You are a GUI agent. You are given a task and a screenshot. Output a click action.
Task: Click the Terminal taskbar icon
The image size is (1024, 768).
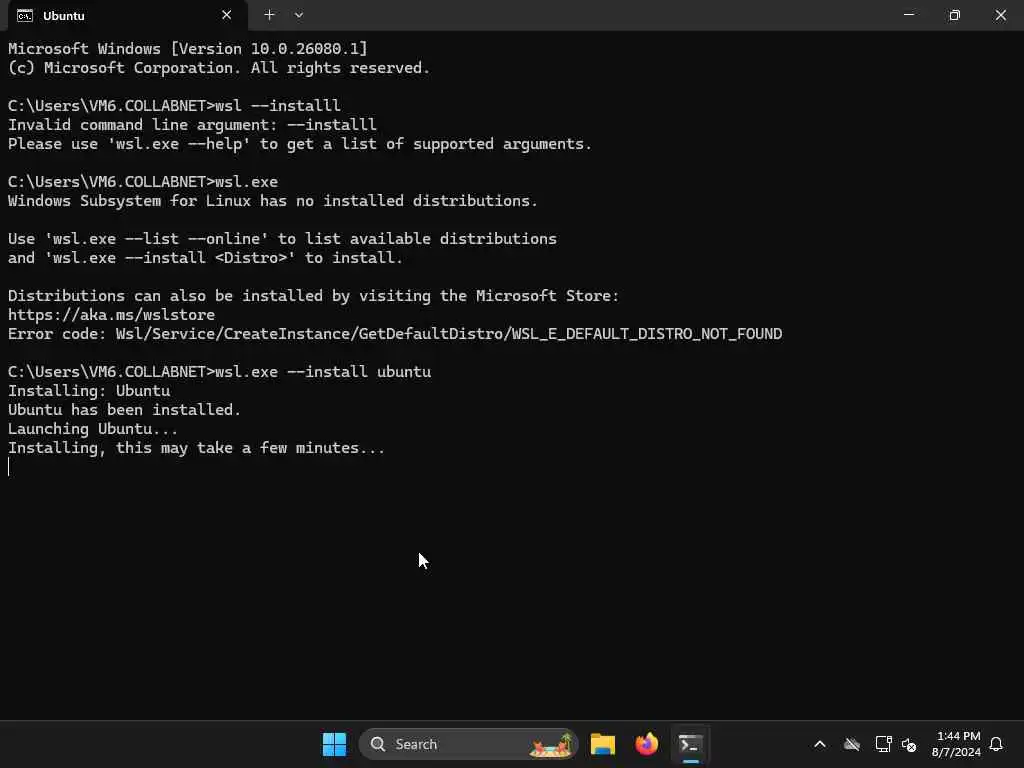(690, 744)
